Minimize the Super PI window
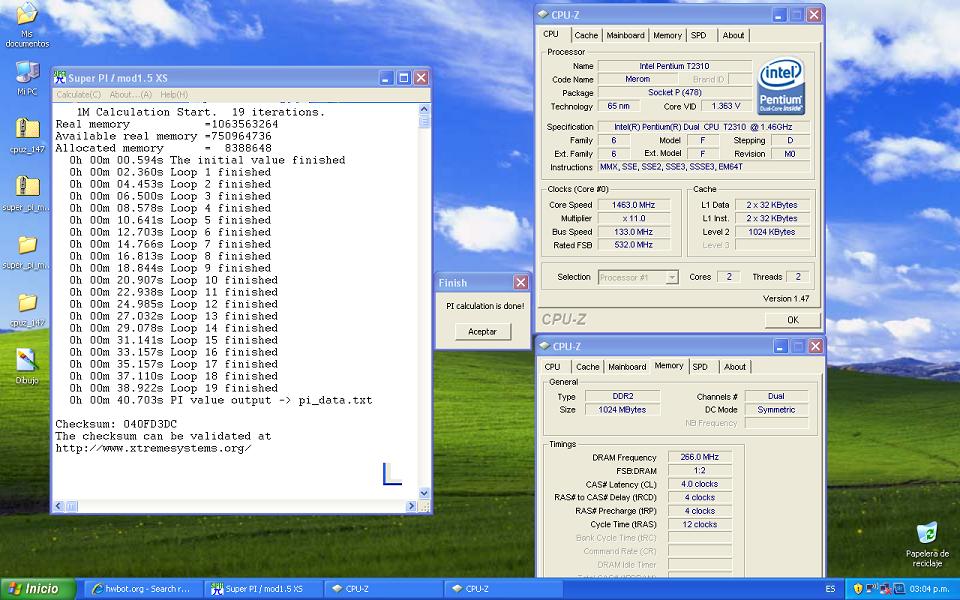The width and height of the screenshot is (960, 600). click(386, 78)
